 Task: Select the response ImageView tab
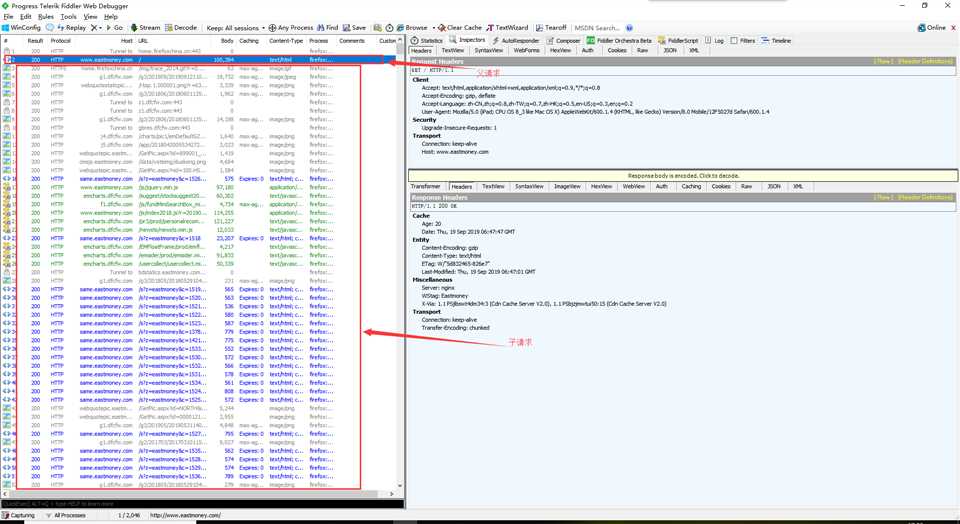point(566,186)
